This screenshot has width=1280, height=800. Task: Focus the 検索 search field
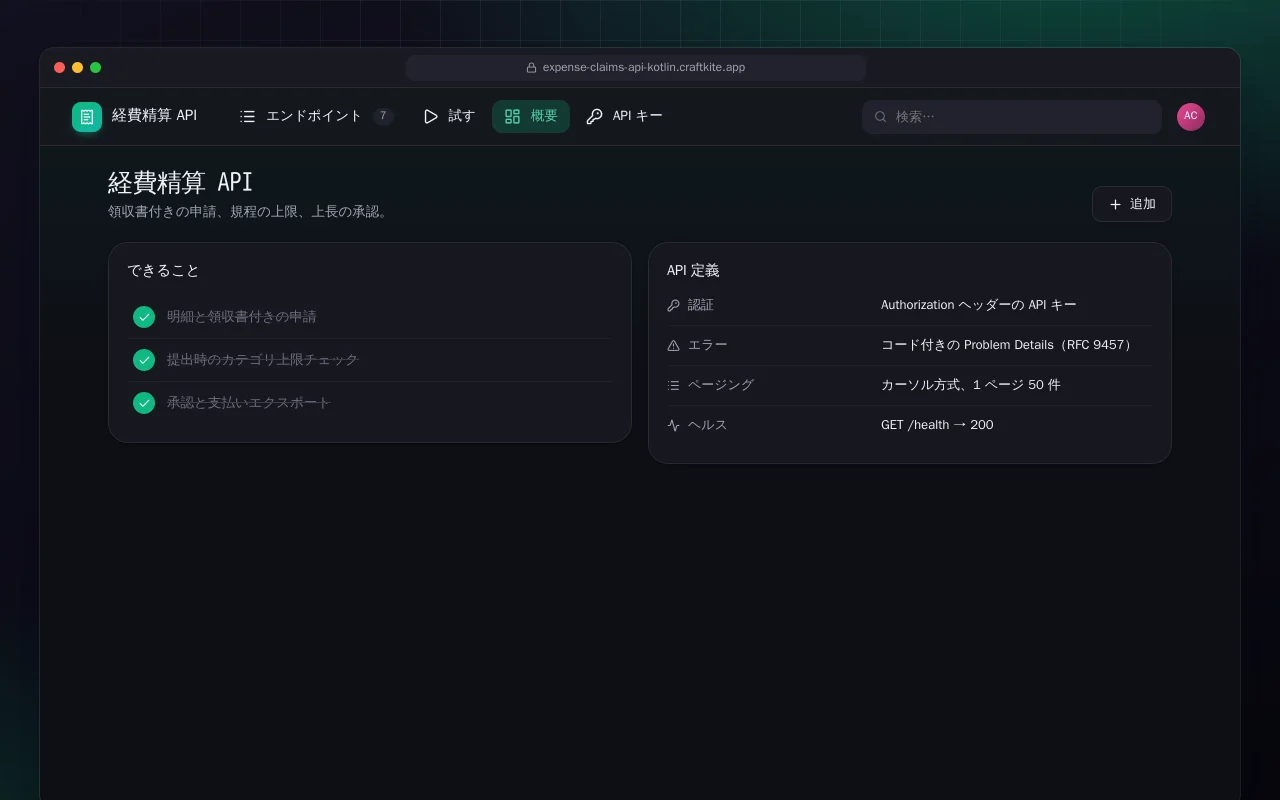click(1012, 117)
